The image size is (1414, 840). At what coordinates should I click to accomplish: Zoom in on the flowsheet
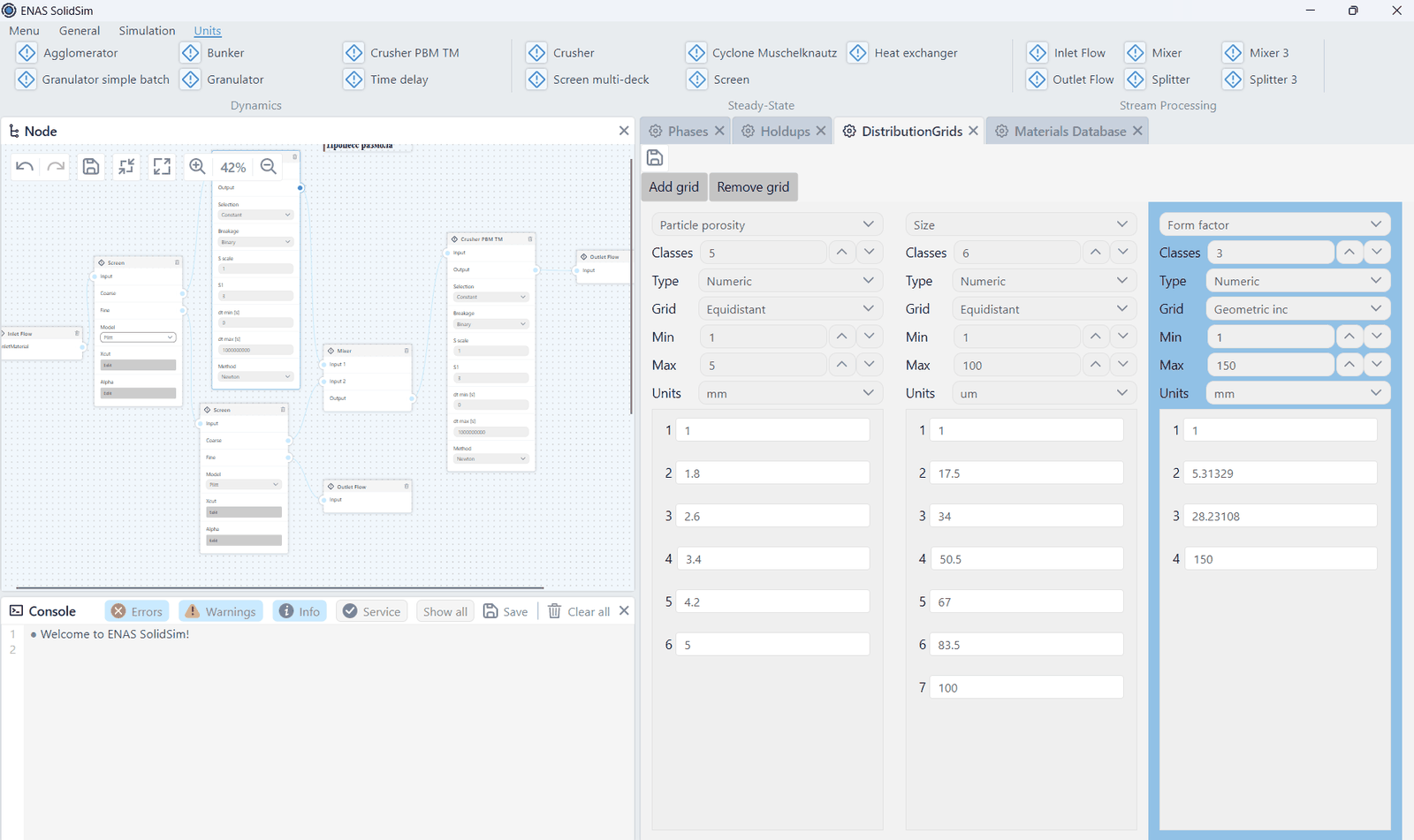pos(197,167)
